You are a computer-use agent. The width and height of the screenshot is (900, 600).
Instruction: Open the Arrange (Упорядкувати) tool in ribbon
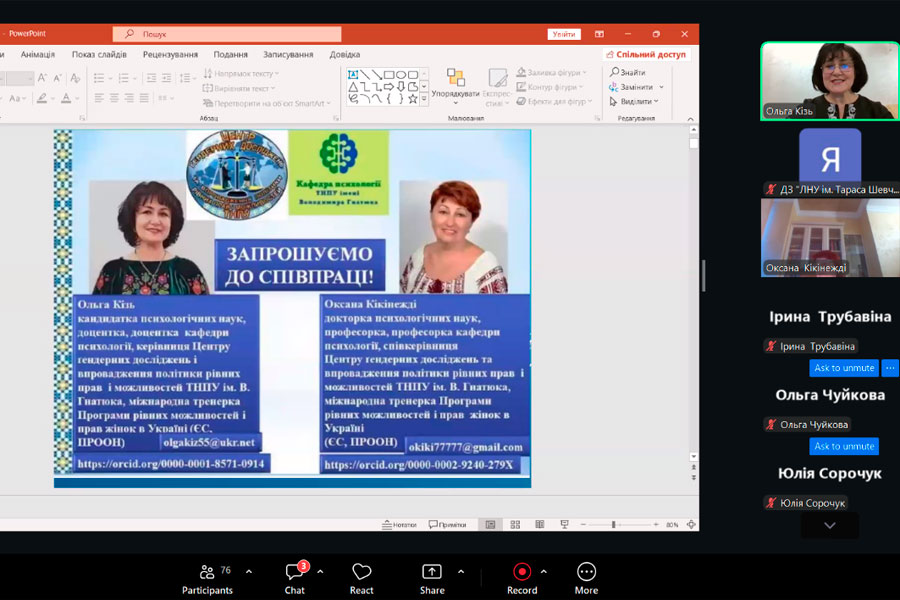coord(456,84)
